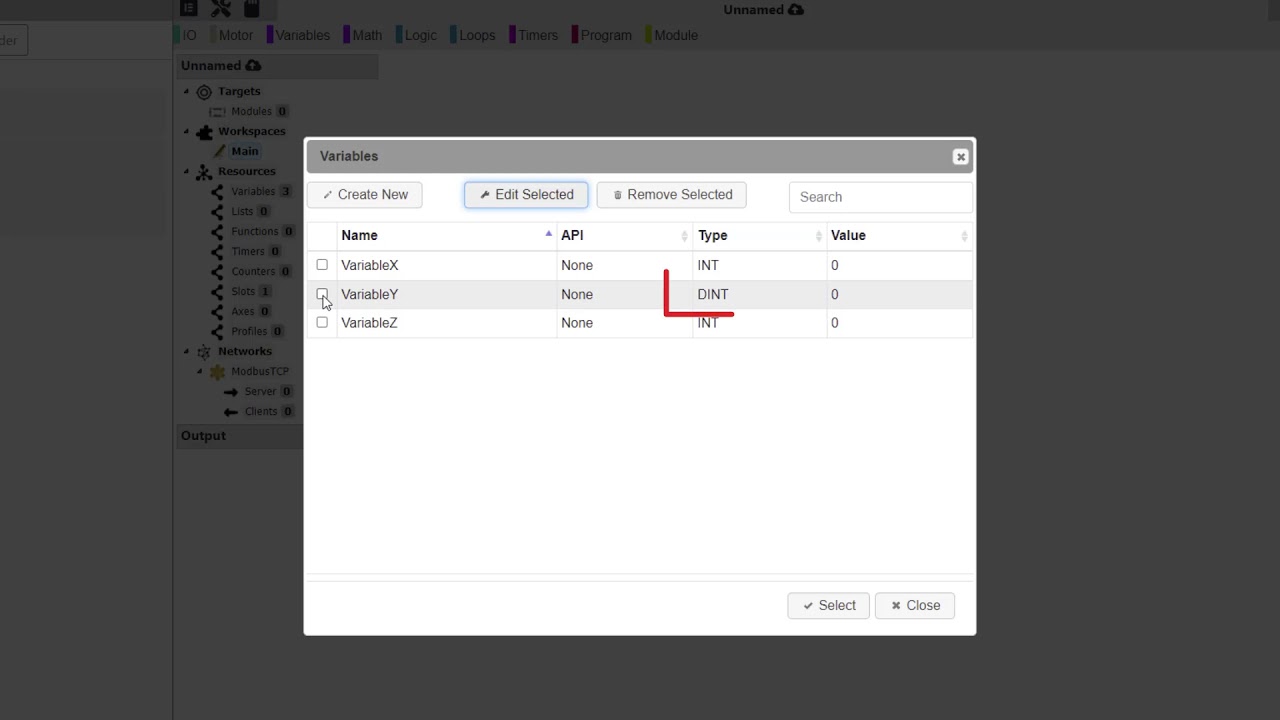Click share icon beside Slots tree item
The image size is (1280, 720).
[217, 292]
